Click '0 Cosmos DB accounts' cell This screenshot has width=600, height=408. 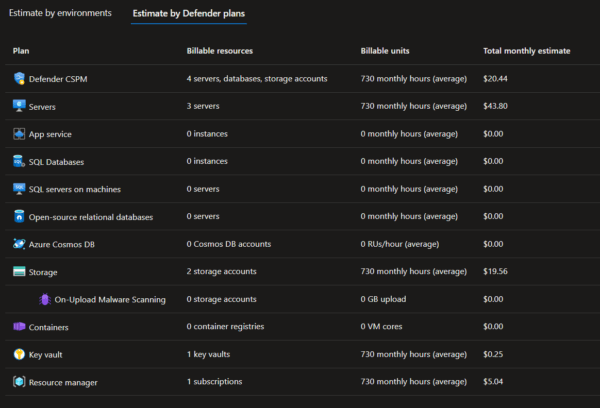[x=229, y=244]
